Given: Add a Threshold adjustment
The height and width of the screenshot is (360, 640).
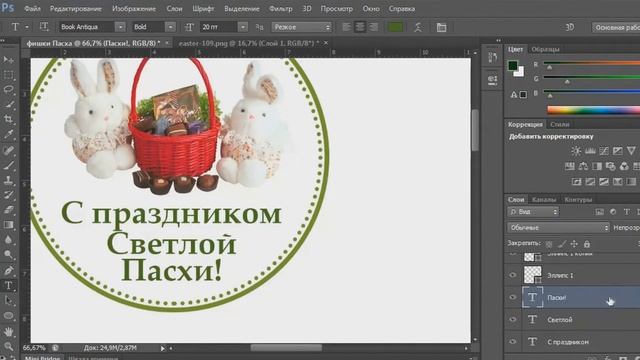Looking at the screenshot, I should tap(604, 182).
